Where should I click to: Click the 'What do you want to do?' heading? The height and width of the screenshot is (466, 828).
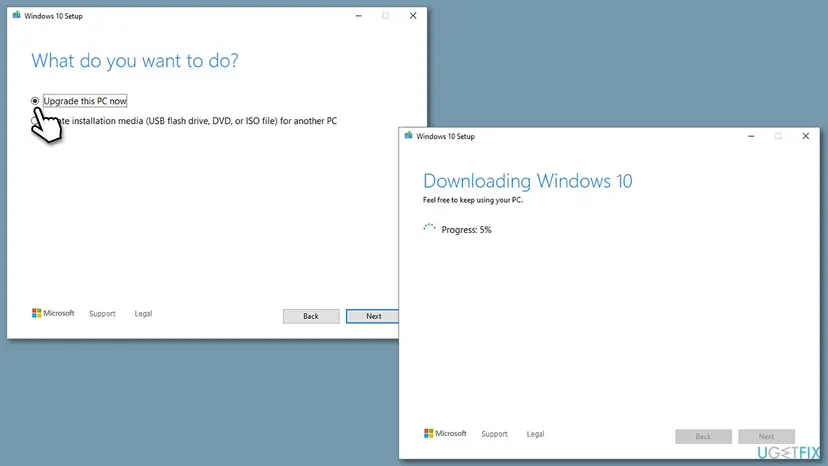pos(135,61)
